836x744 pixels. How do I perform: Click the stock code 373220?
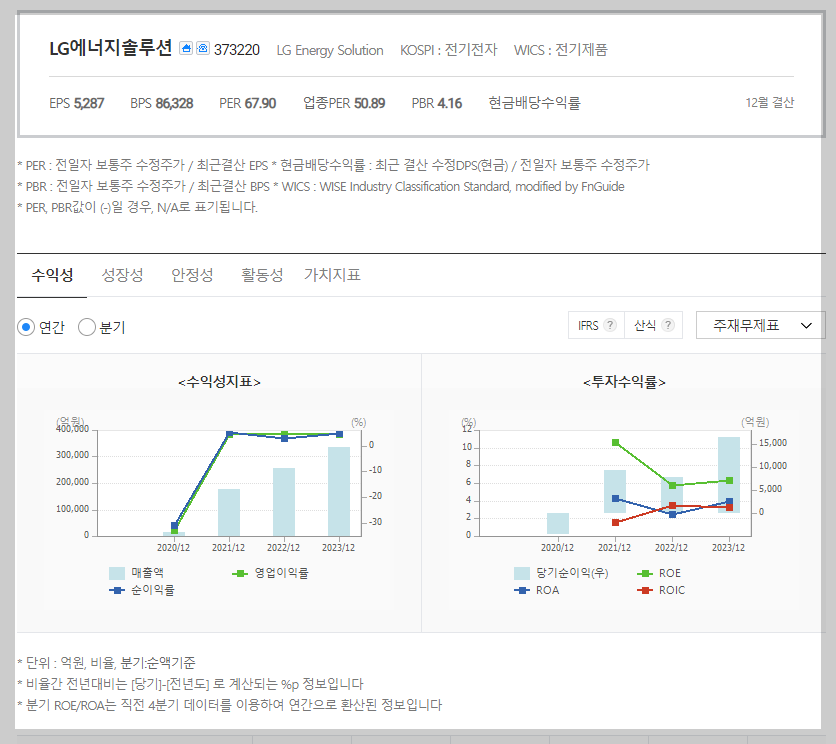[237, 50]
